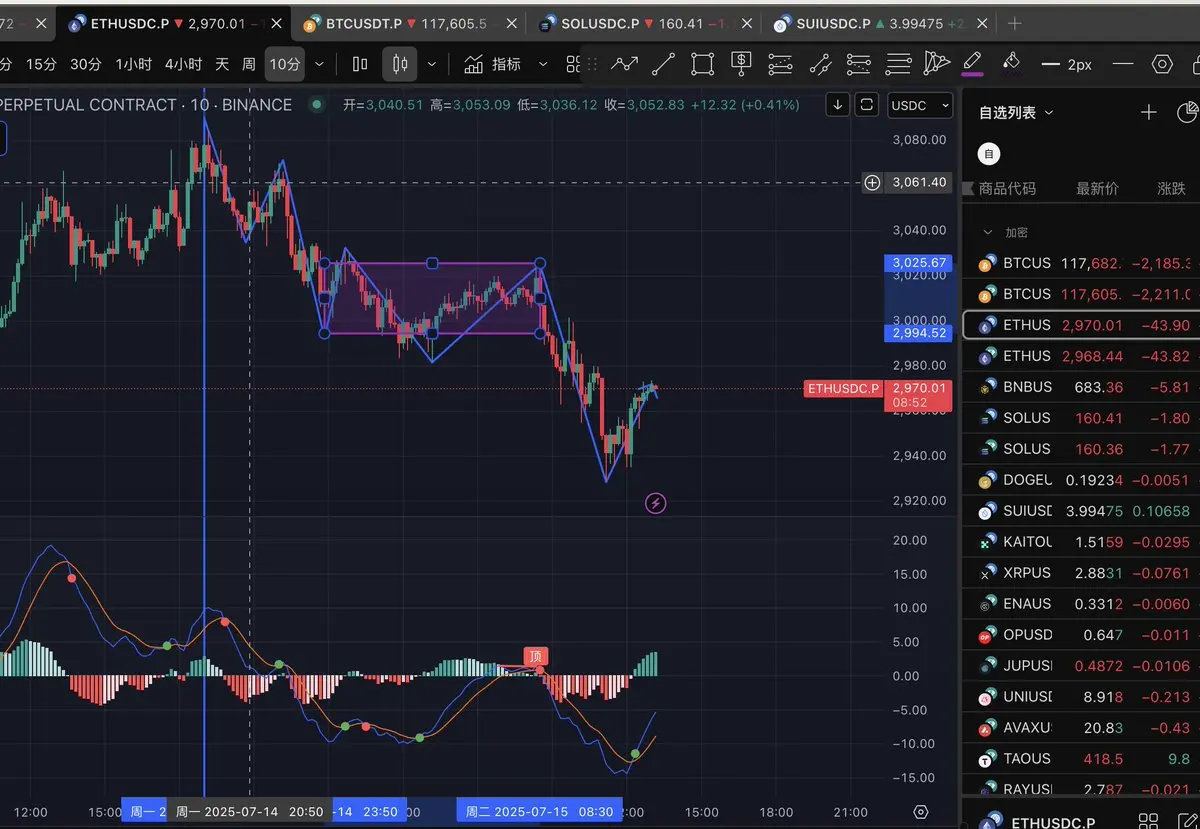1200x829 pixels.
Task: Collapse the 加密 crypto section
Action: (988, 232)
